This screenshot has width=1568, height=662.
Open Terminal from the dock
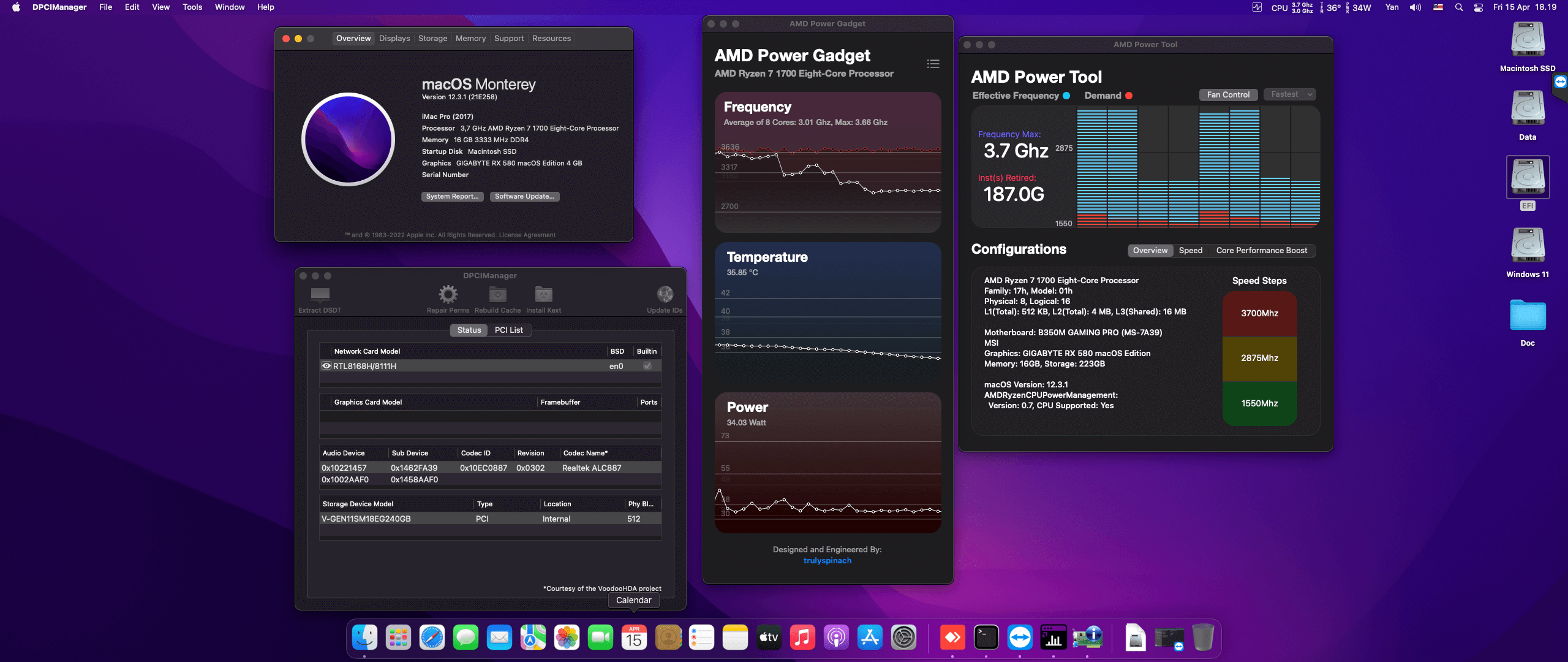pyautogui.click(x=986, y=638)
